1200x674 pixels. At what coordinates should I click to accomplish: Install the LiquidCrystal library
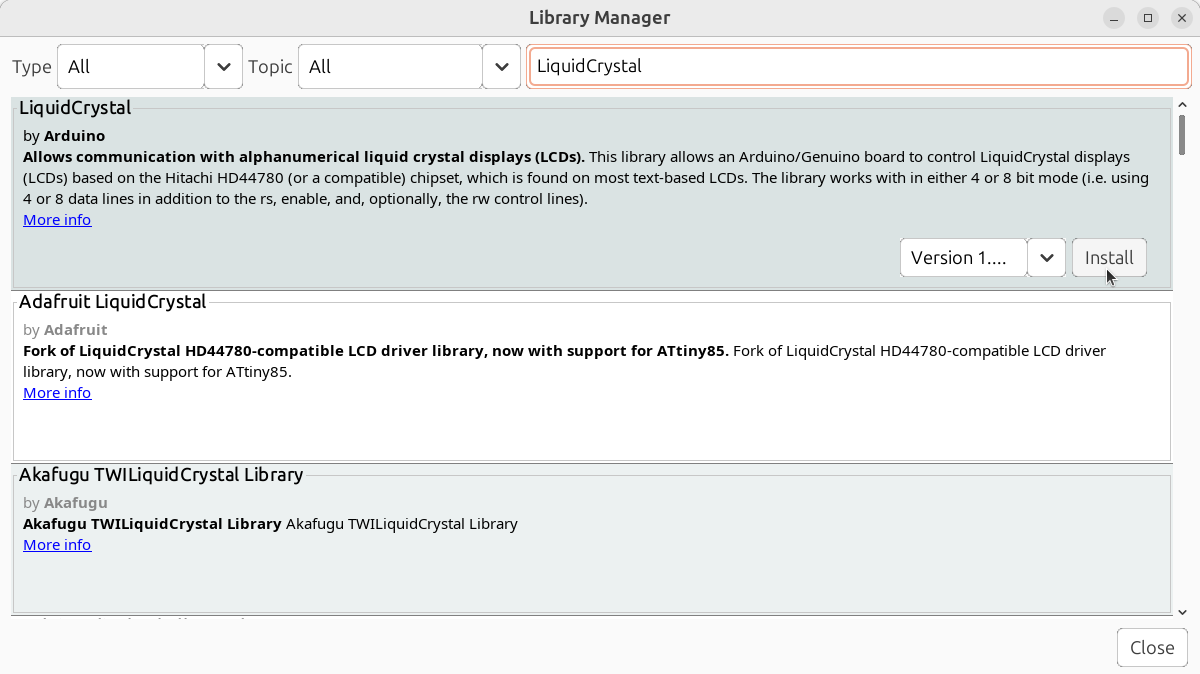click(1109, 258)
